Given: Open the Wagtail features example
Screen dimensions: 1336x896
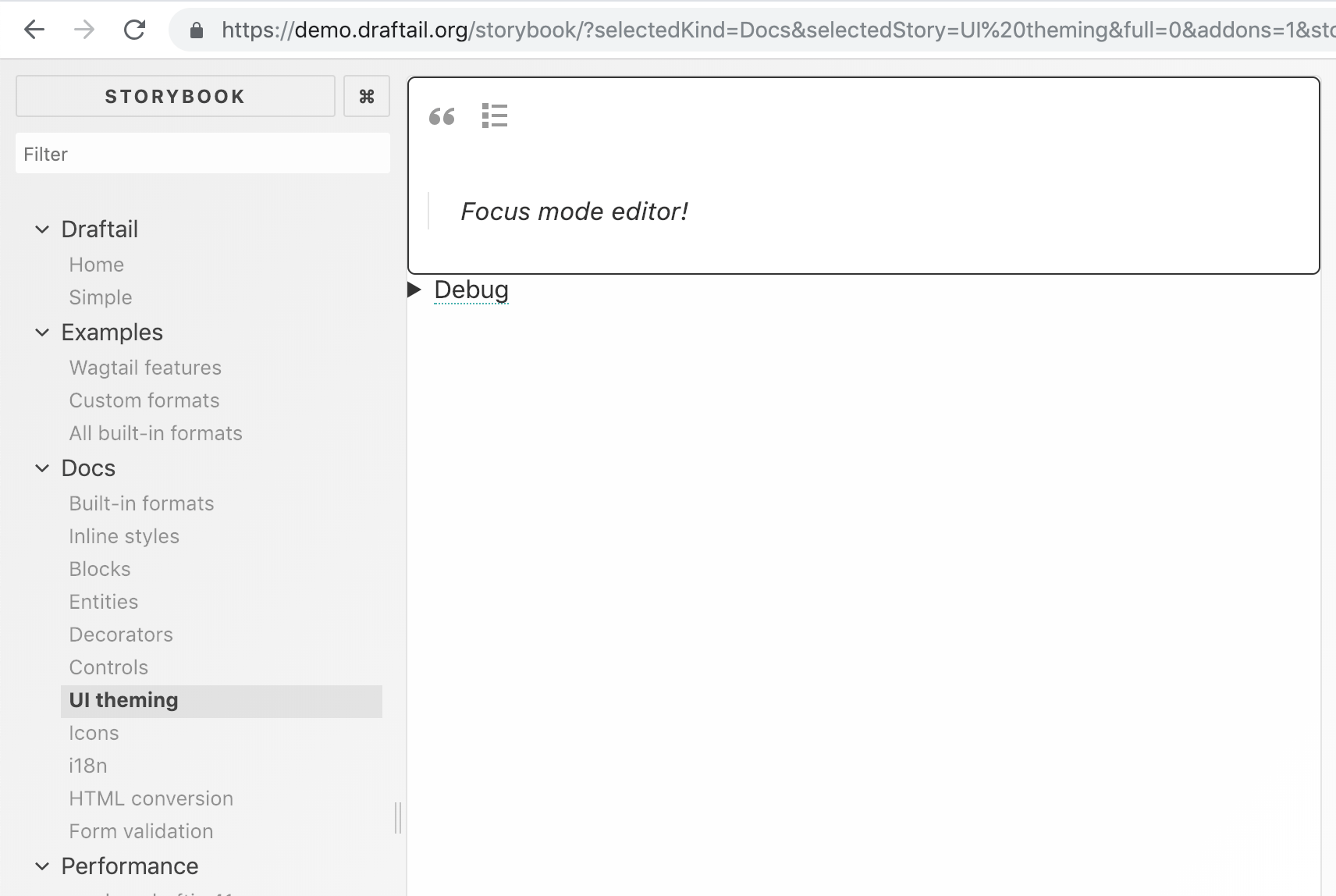Looking at the screenshot, I should coord(145,367).
